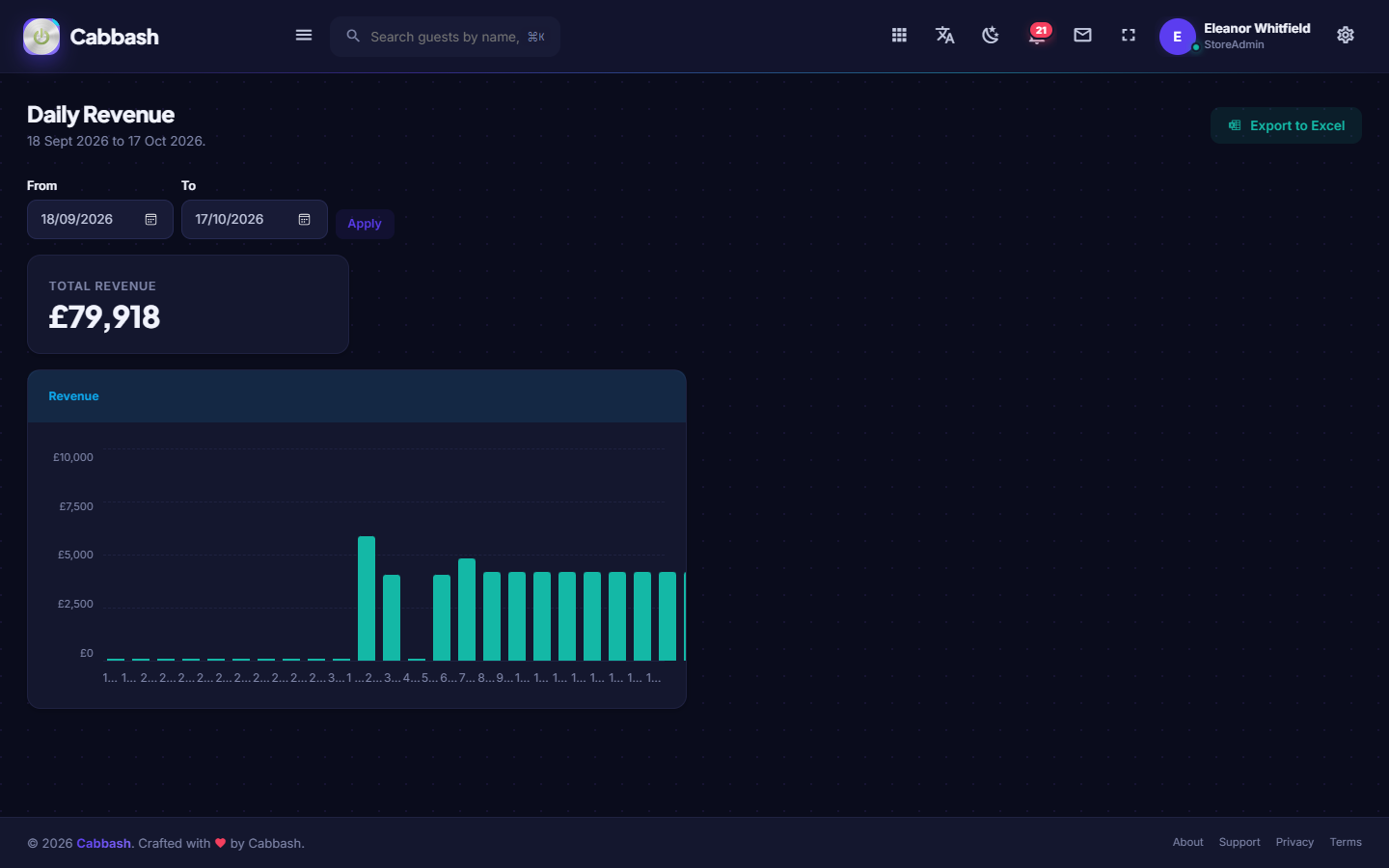
Task: Open the About footer link
Action: click(x=1187, y=842)
